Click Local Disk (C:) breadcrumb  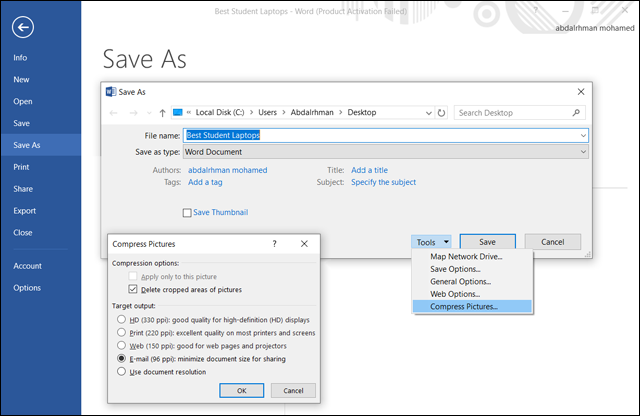click(x=220, y=113)
